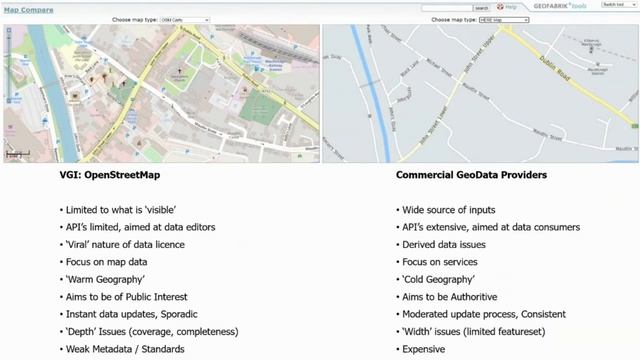
Task: Click 'Width issues (limited featureset)' bullet
Action: tap(471, 332)
